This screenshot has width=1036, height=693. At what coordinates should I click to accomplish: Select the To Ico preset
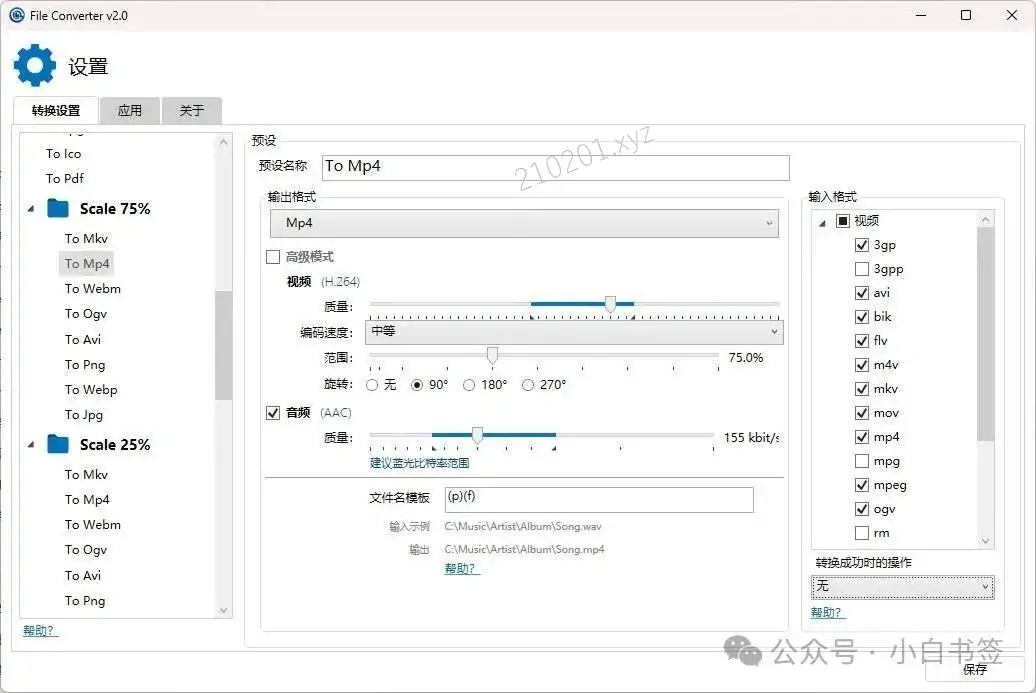click(63, 154)
